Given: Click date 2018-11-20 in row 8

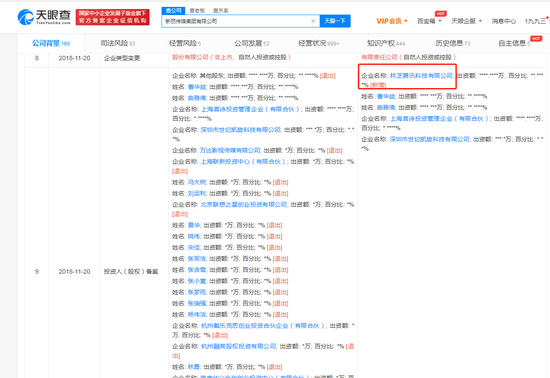Looking at the screenshot, I should pos(74,58).
